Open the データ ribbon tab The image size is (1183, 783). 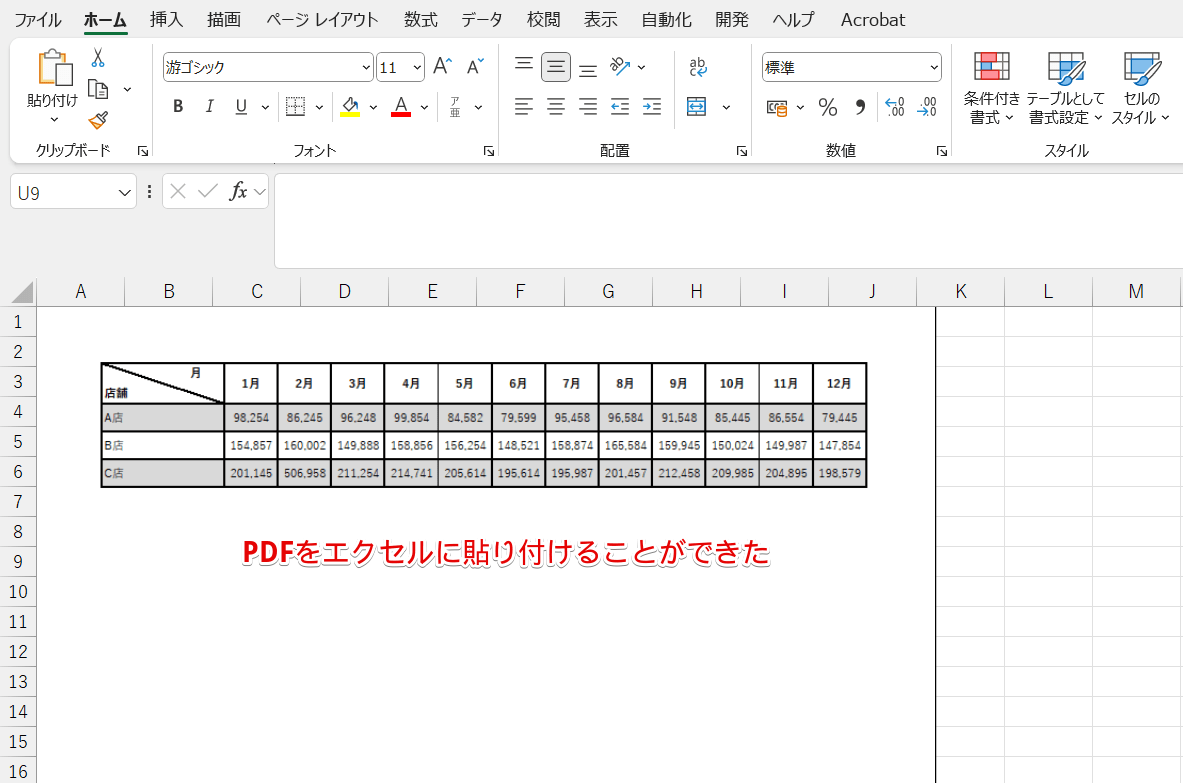click(x=481, y=19)
